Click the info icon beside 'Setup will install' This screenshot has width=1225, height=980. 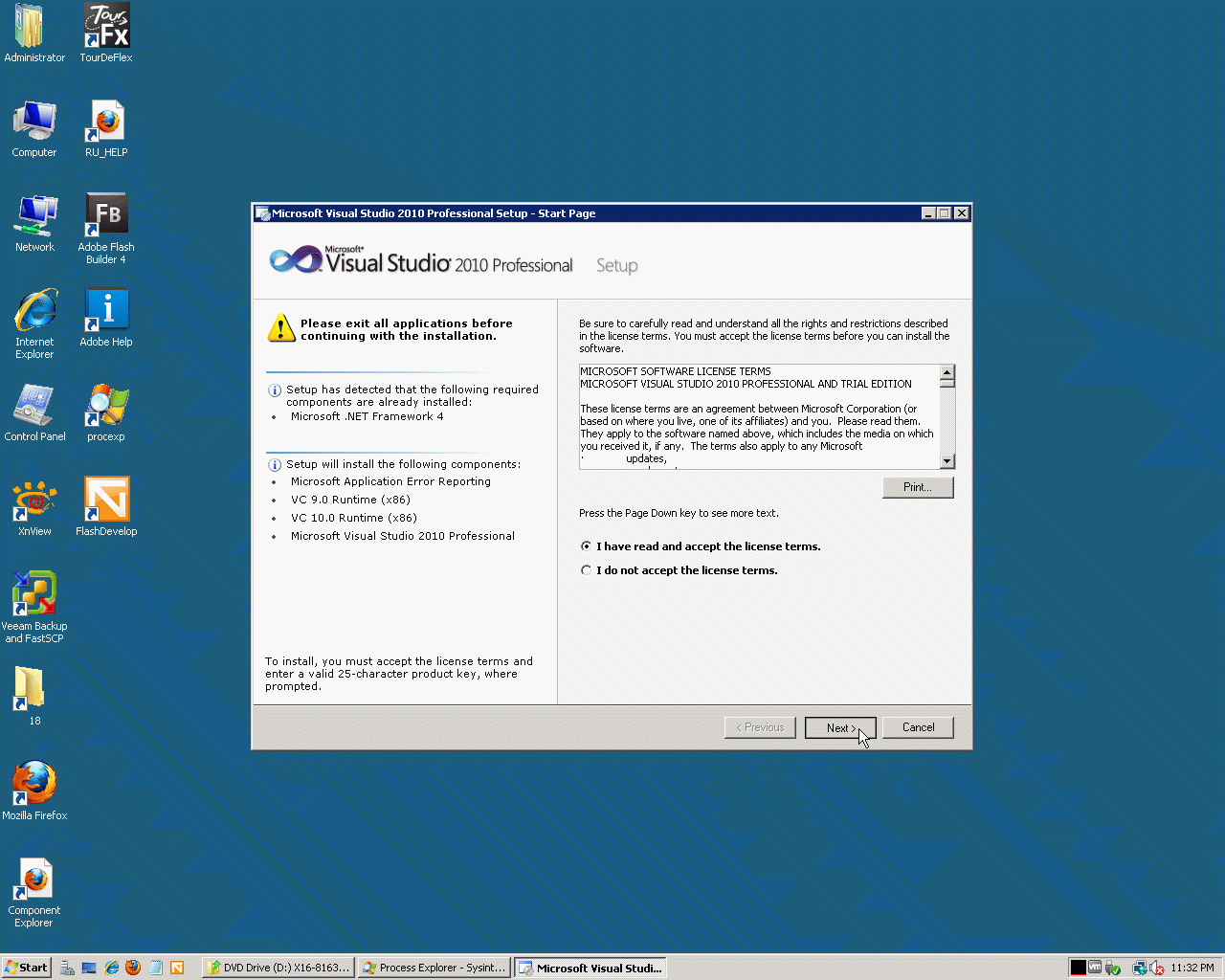click(275, 465)
